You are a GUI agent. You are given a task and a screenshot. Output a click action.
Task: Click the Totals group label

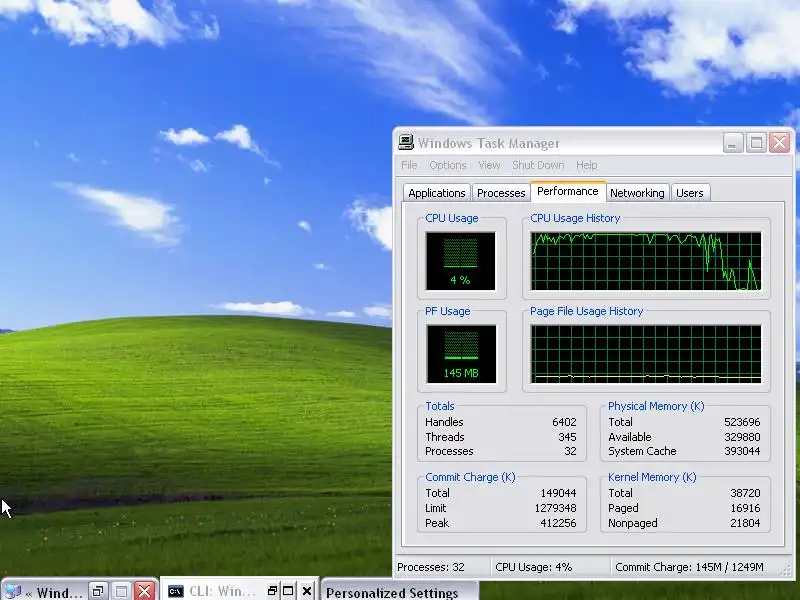[440, 406]
